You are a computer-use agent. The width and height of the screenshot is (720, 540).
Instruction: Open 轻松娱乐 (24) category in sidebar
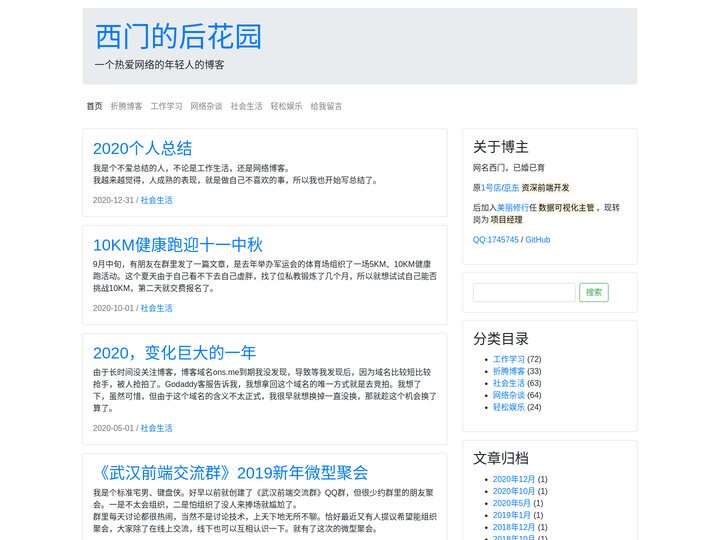(x=509, y=407)
